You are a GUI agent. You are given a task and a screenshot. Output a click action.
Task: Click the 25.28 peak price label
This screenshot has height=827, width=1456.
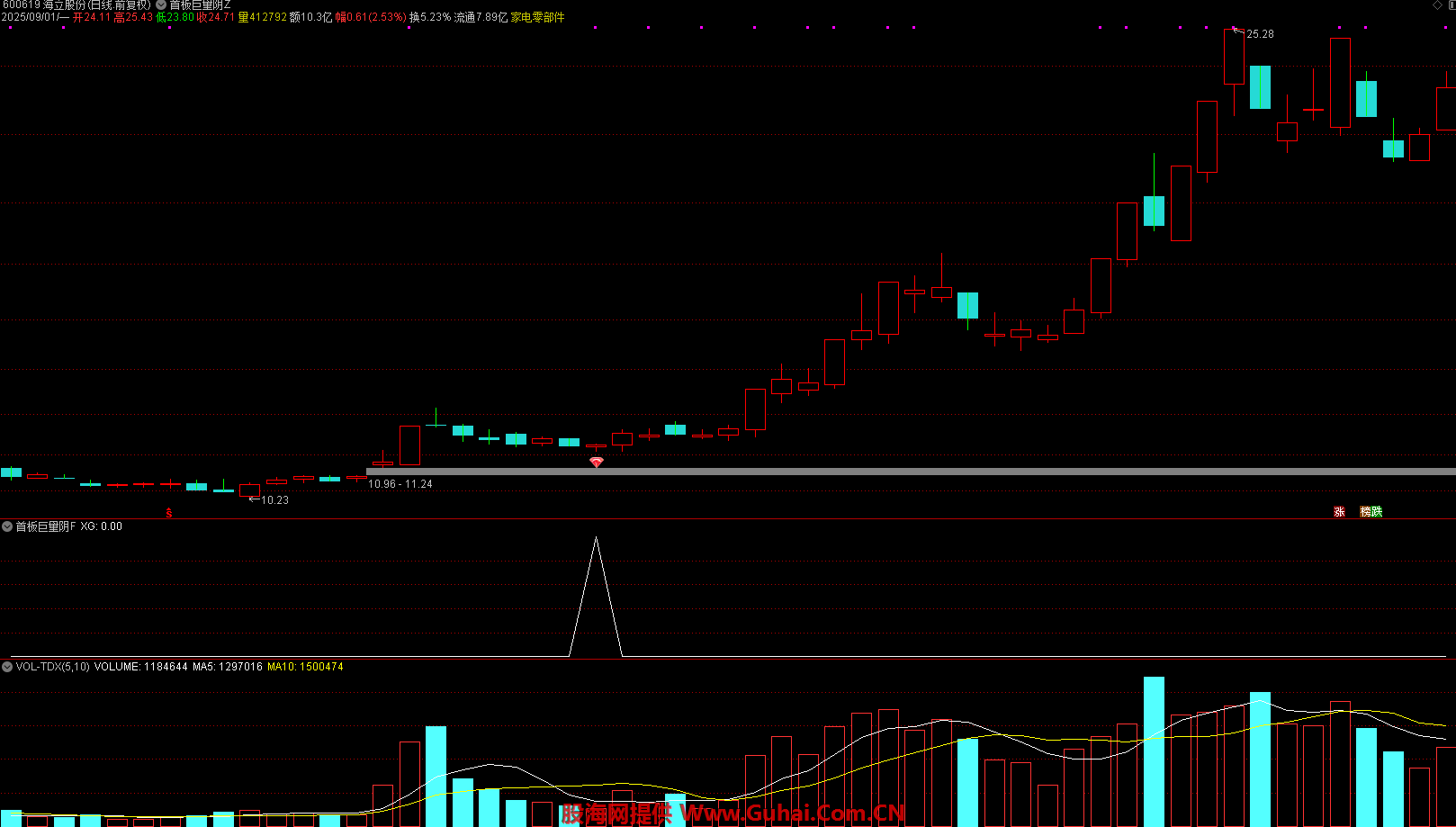pos(1260,34)
